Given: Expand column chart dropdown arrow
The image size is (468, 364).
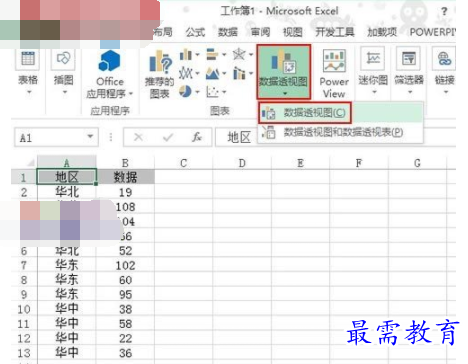Looking at the screenshot, I should point(197,55).
